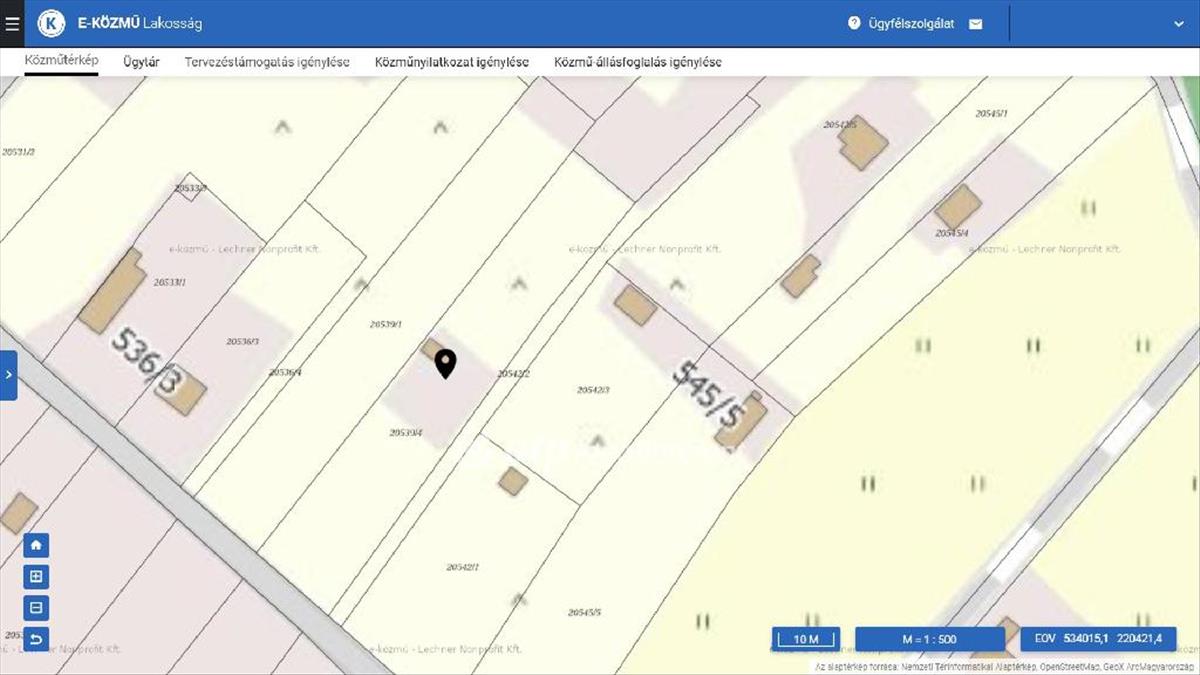Click the help question mark icon
1200x675 pixels.
[x=854, y=23]
